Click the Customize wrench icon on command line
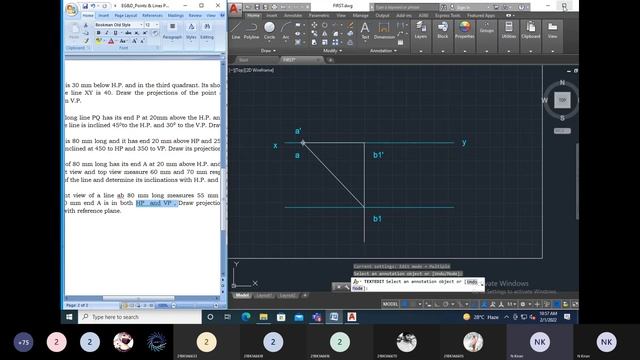 (347, 287)
